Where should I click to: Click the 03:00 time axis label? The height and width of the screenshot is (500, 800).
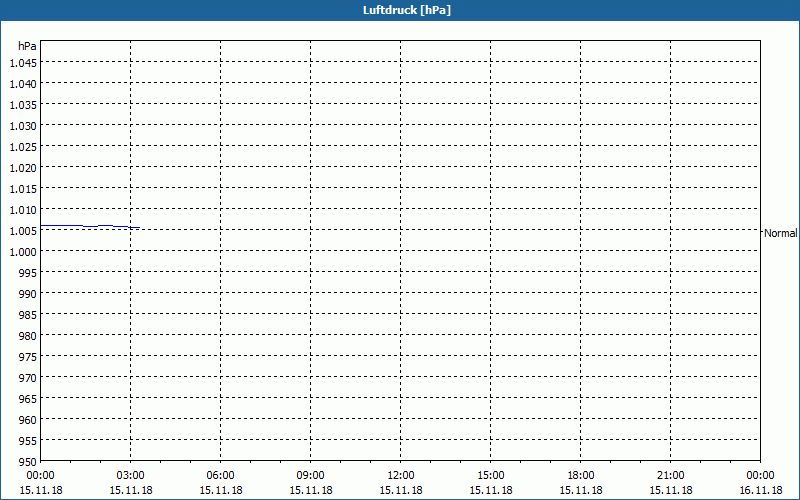coord(131,476)
